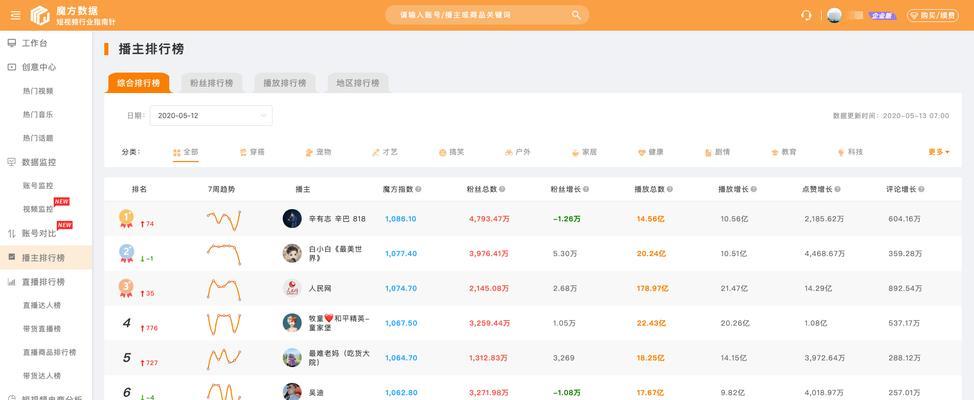Open 热门话题 in the sidebar
Image resolution: width=974 pixels, height=400 pixels.
(38, 138)
